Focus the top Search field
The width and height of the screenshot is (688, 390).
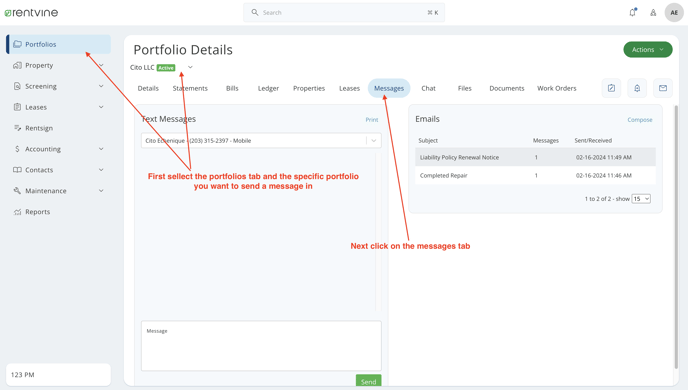tap(344, 12)
